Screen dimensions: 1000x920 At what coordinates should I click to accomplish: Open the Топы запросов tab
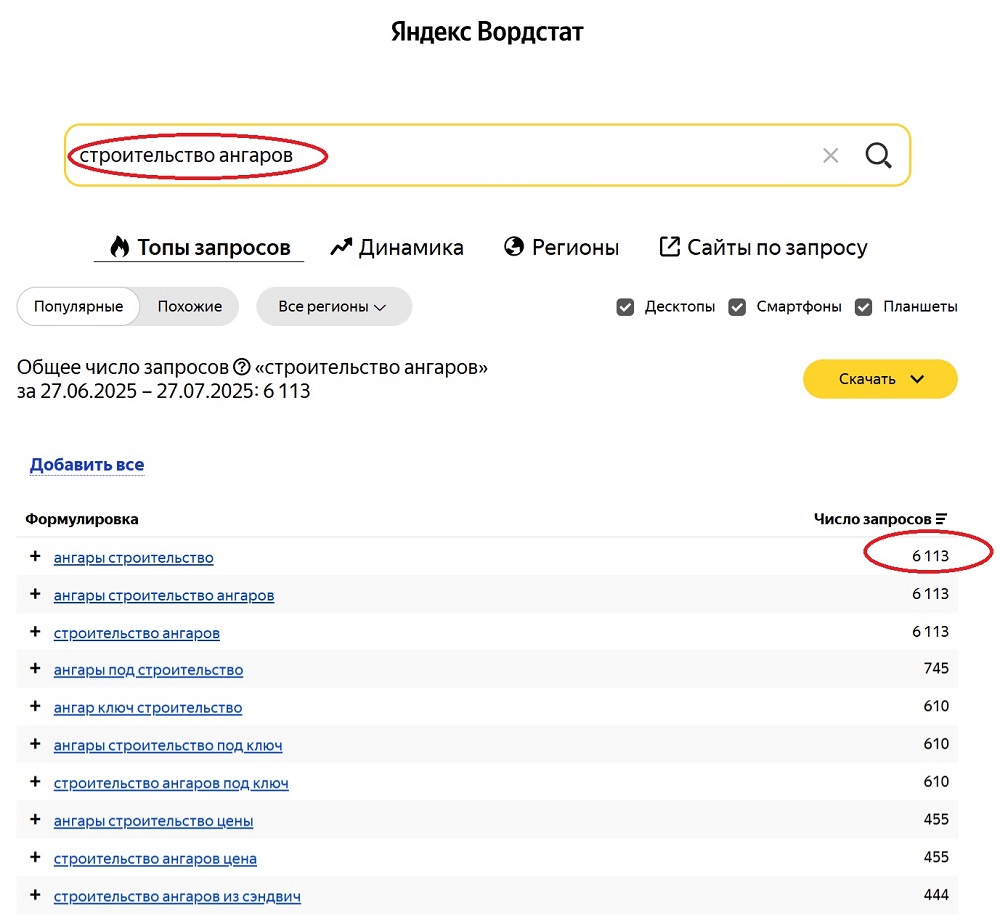[200, 247]
